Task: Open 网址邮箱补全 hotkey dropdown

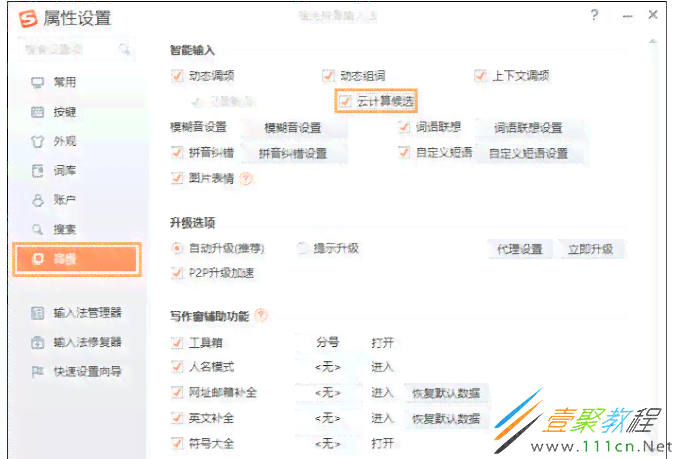Action: pos(328,393)
